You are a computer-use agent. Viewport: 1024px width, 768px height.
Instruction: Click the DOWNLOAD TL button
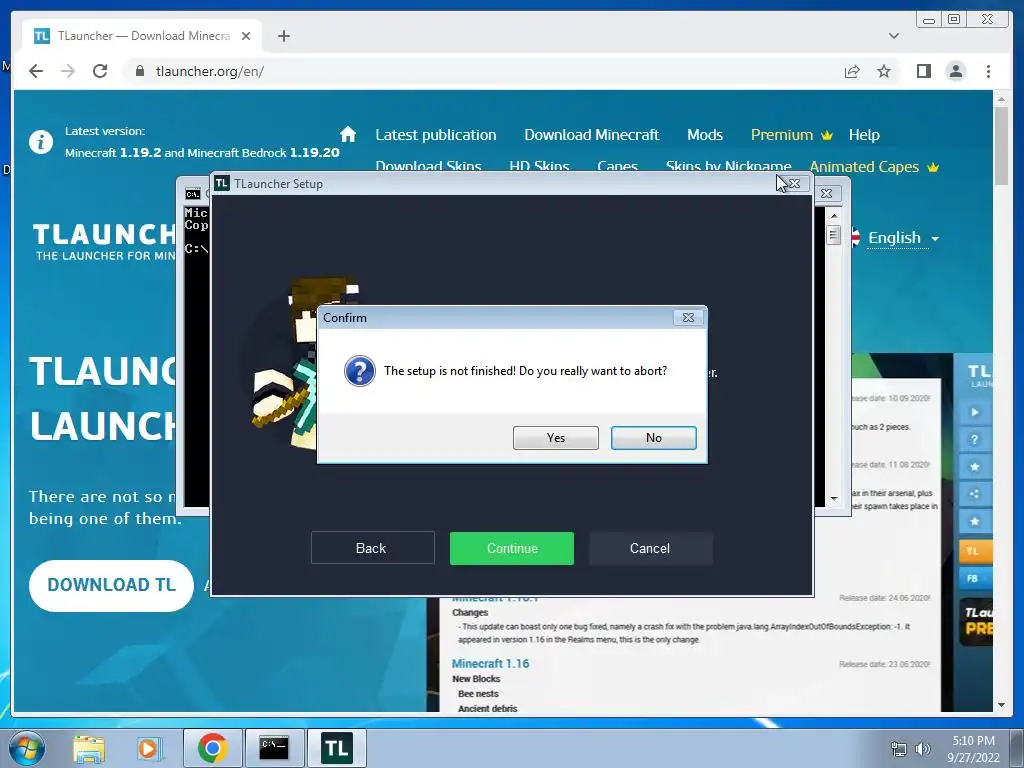pos(111,584)
